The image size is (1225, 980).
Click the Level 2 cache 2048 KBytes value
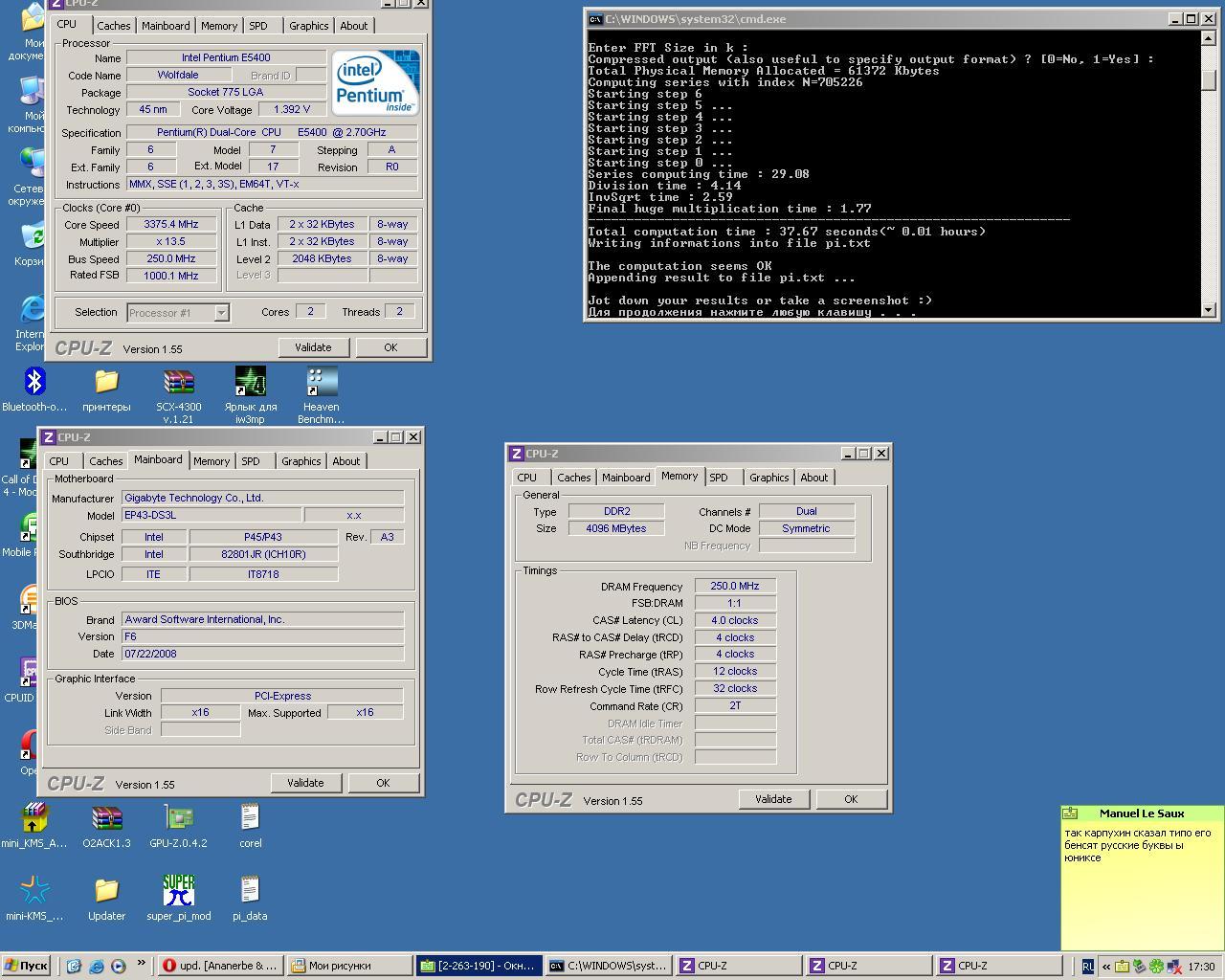click(x=322, y=259)
